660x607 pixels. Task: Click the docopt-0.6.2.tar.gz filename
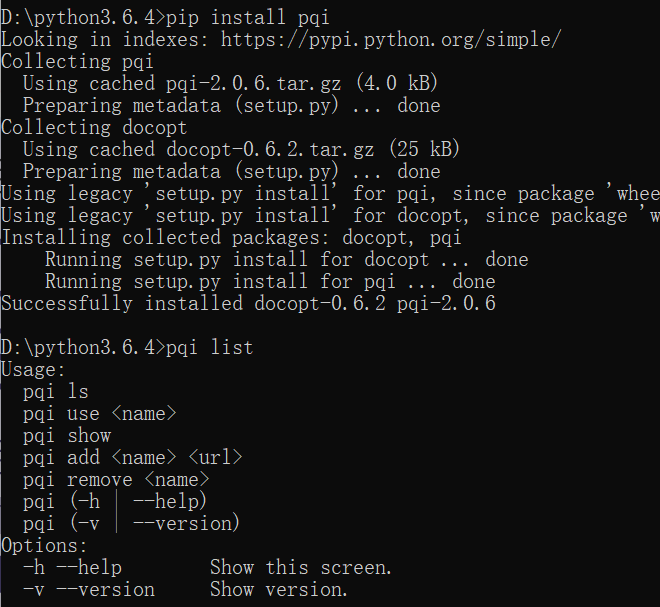click(270, 150)
